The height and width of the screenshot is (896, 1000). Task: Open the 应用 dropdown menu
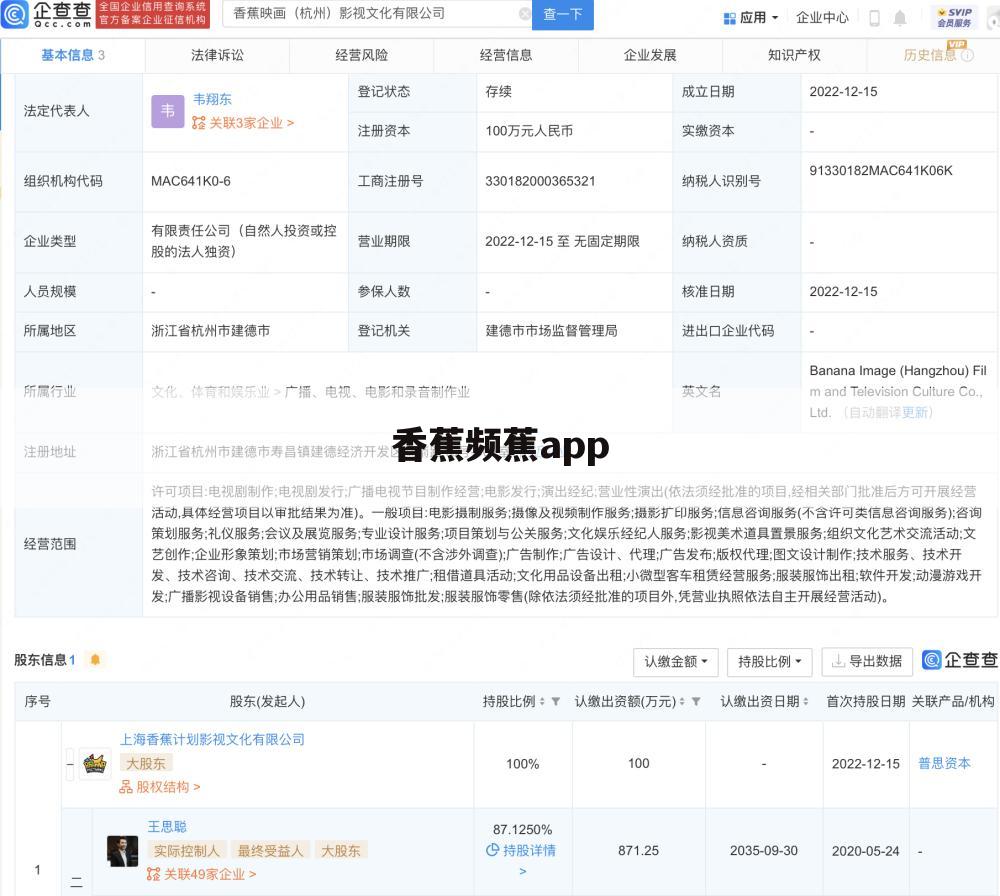tap(751, 18)
